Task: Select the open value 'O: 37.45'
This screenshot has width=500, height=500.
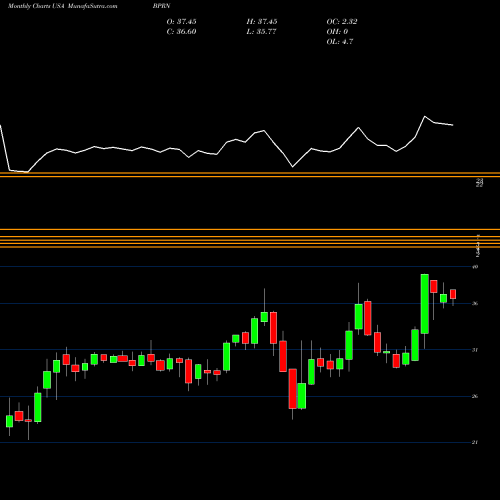Action: (181, 22)
